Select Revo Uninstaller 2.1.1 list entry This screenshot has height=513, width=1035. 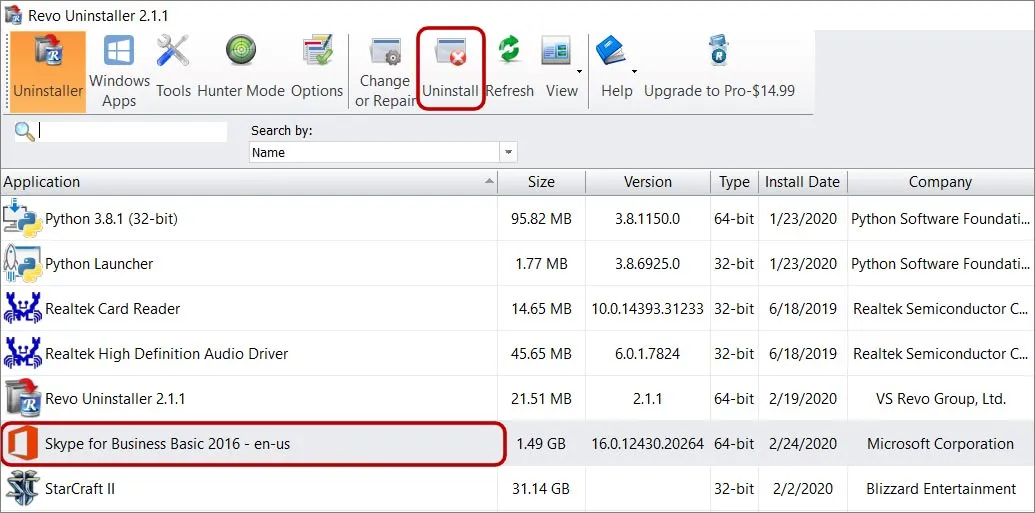click(115, 399)
